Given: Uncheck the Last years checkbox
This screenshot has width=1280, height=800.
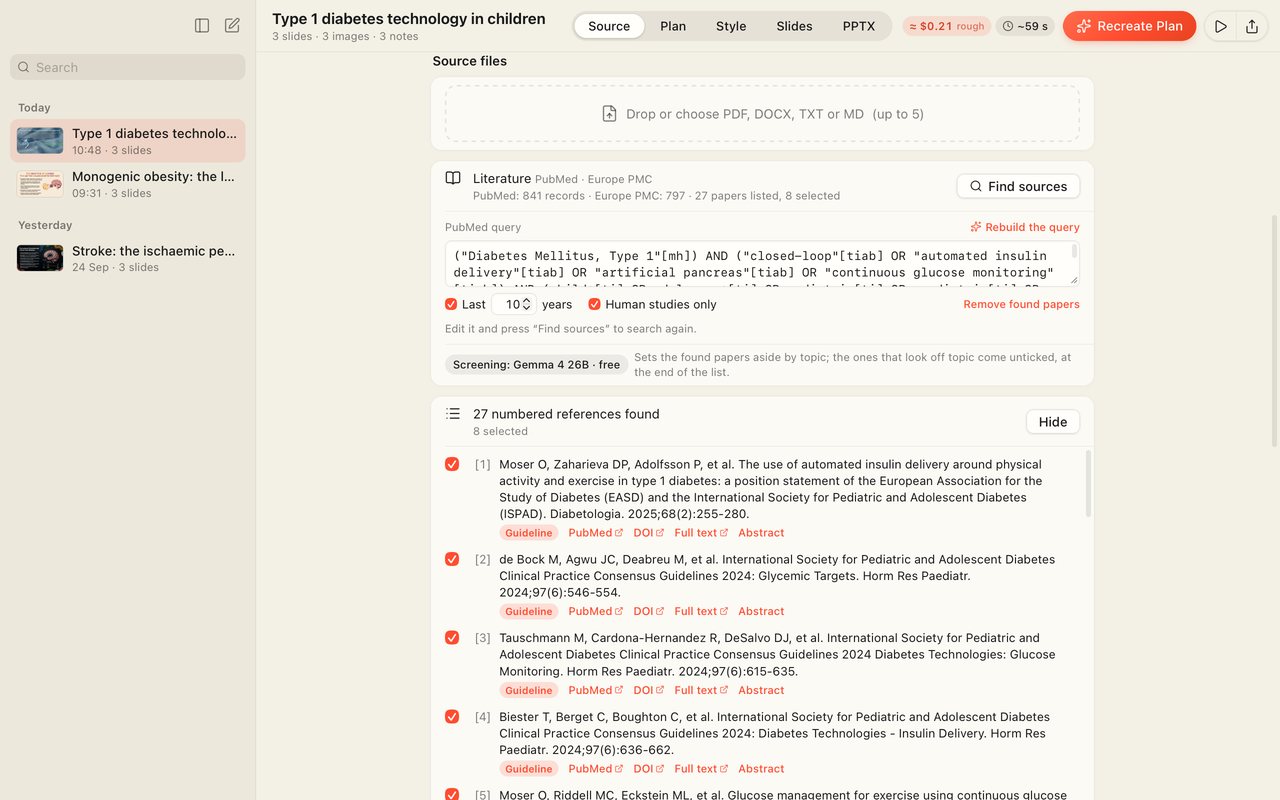Looking at the screenshot, I should [x=451, y=304].
